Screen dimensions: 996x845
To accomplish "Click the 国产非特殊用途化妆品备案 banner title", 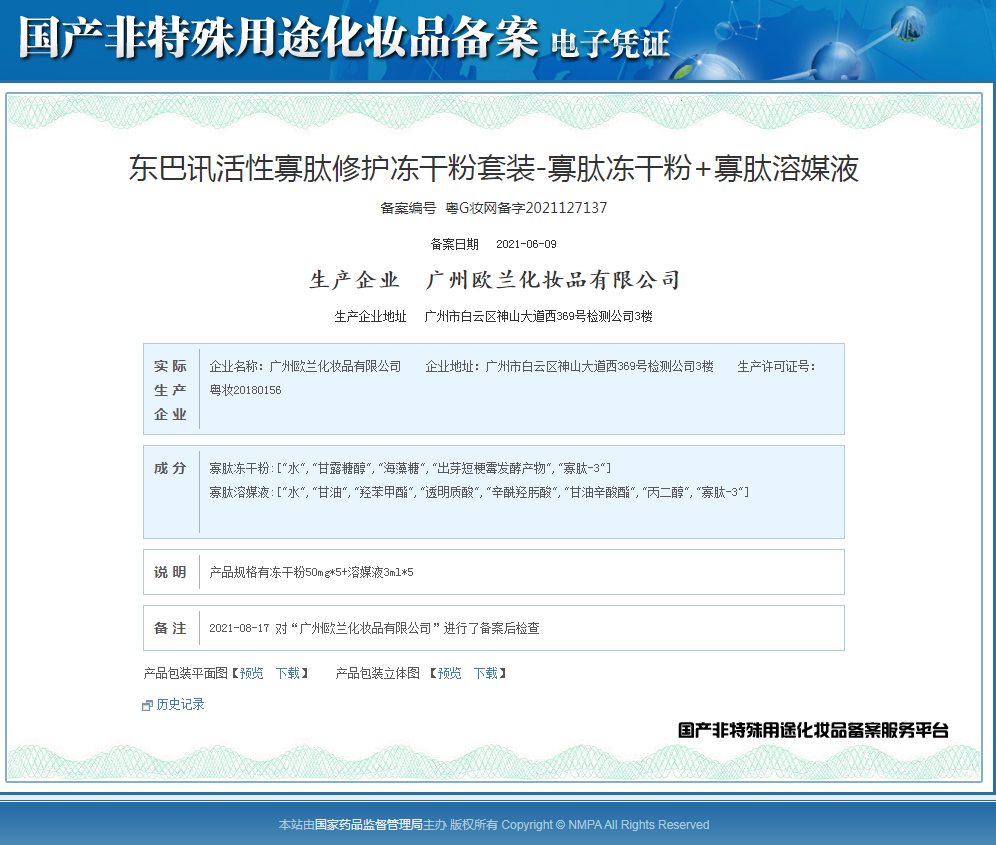I will point(279,37).
